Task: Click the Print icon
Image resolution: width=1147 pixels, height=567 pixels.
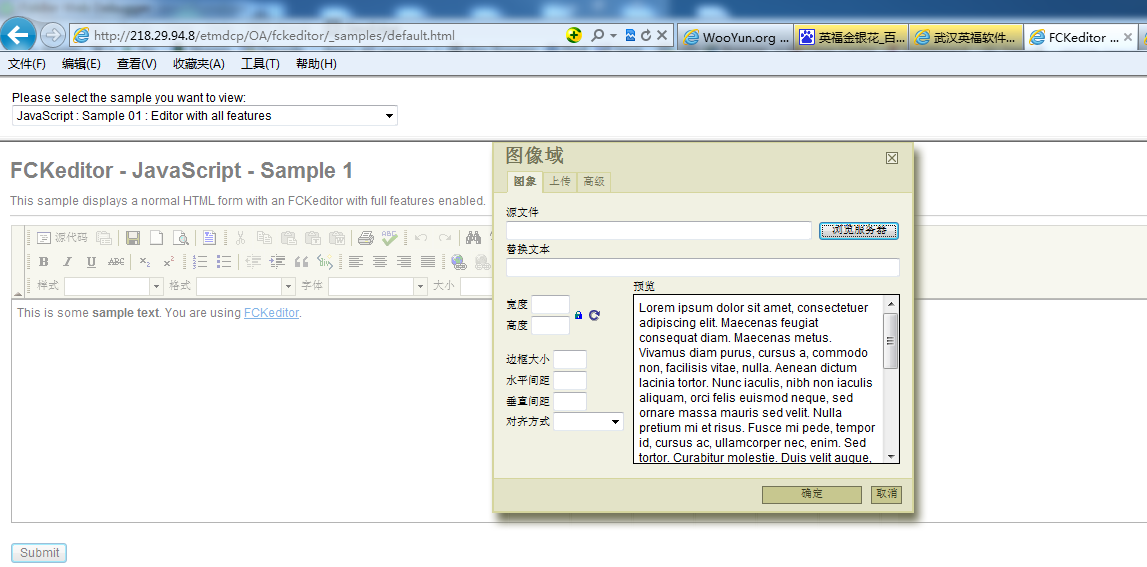Action: [x=366, y=238]
